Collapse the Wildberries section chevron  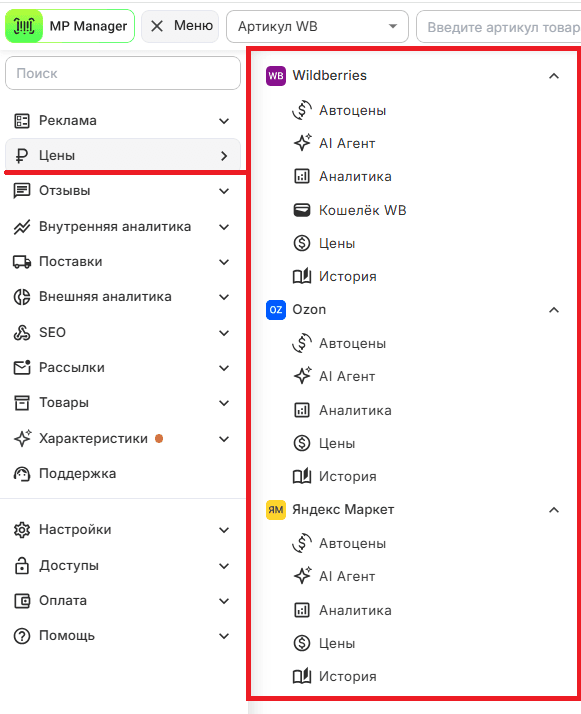554,76
